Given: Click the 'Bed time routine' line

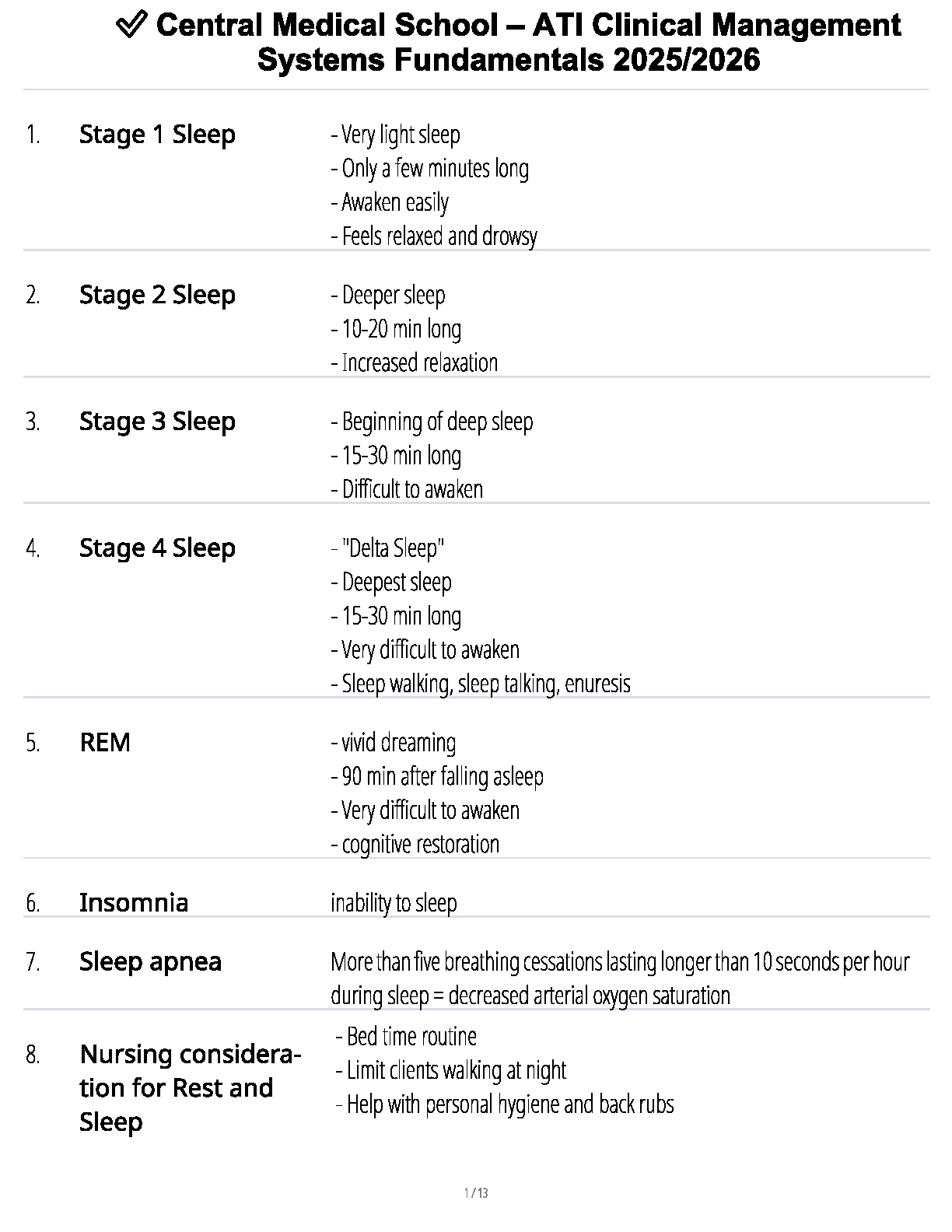Looking at the screenshot, I should (x=407, y=1037).
